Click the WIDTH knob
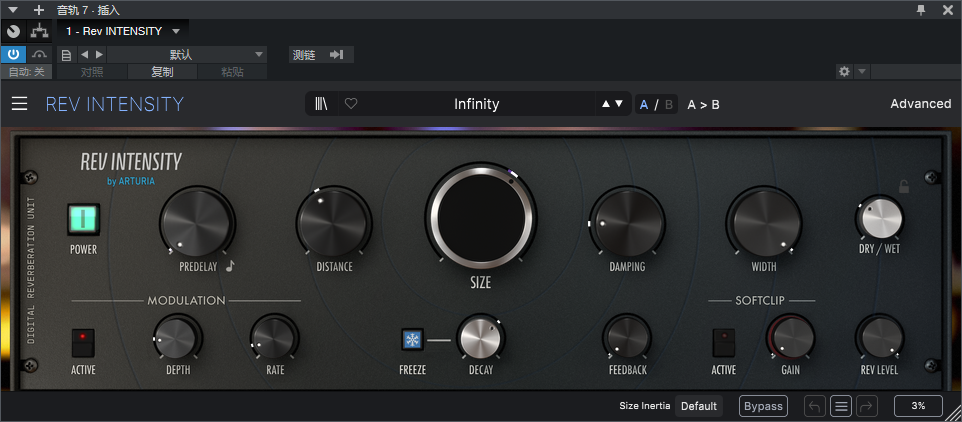Viewport: 962px width, 422px height. [764, 222]
